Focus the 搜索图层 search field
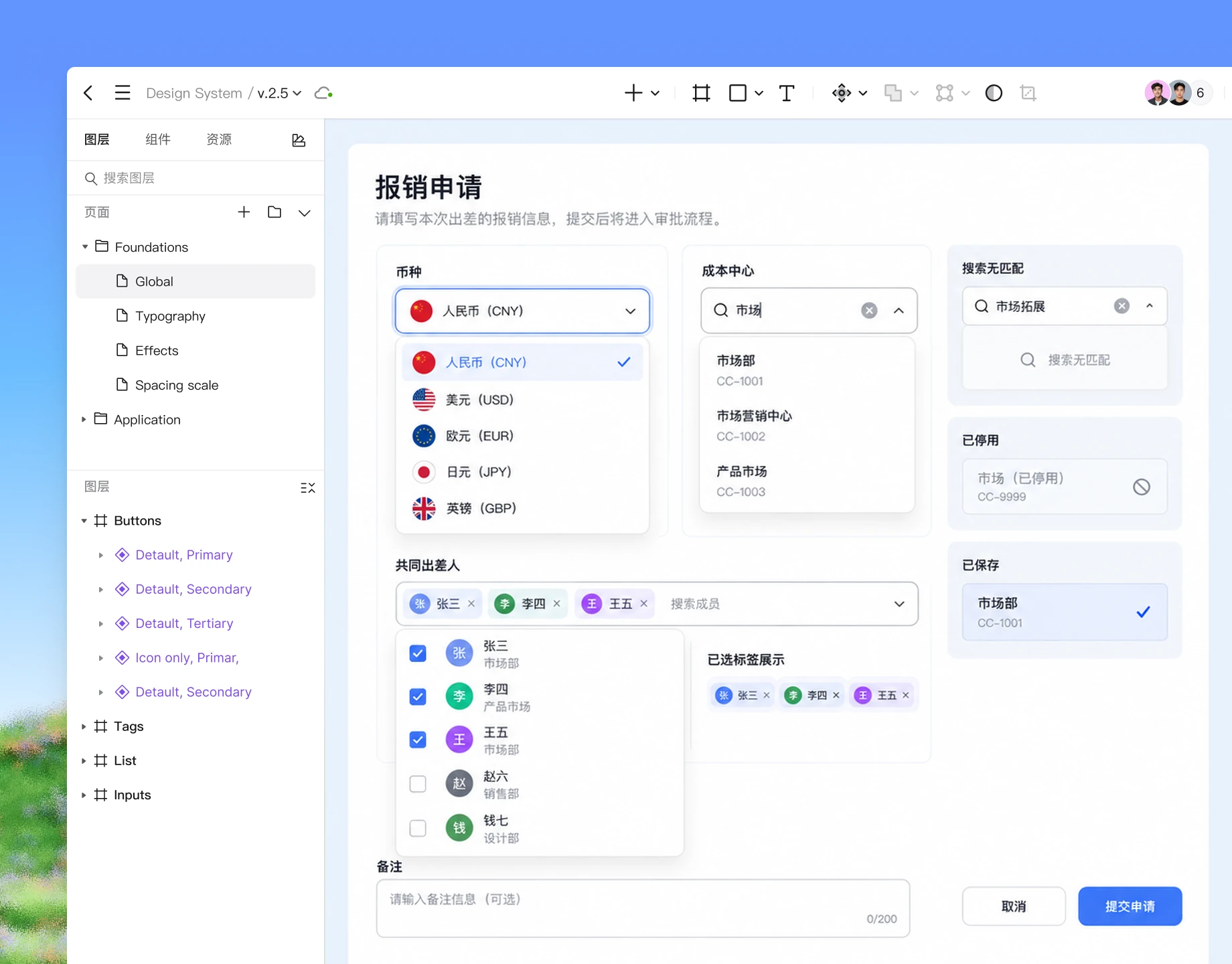The image size is (1232, 964). pos(196,178)
